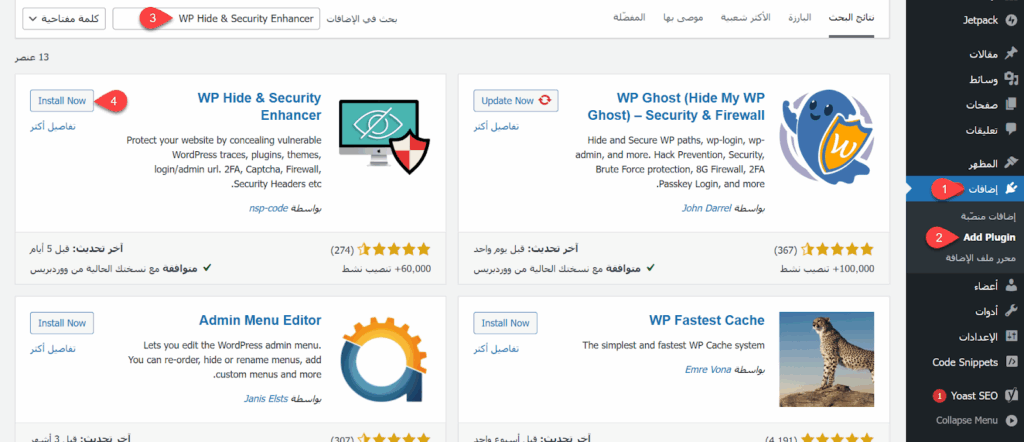Image resolution: width=1024 pixels, height=442 pixels.
Task: Click the plugin search input field
Action: [x=217, y=19]
